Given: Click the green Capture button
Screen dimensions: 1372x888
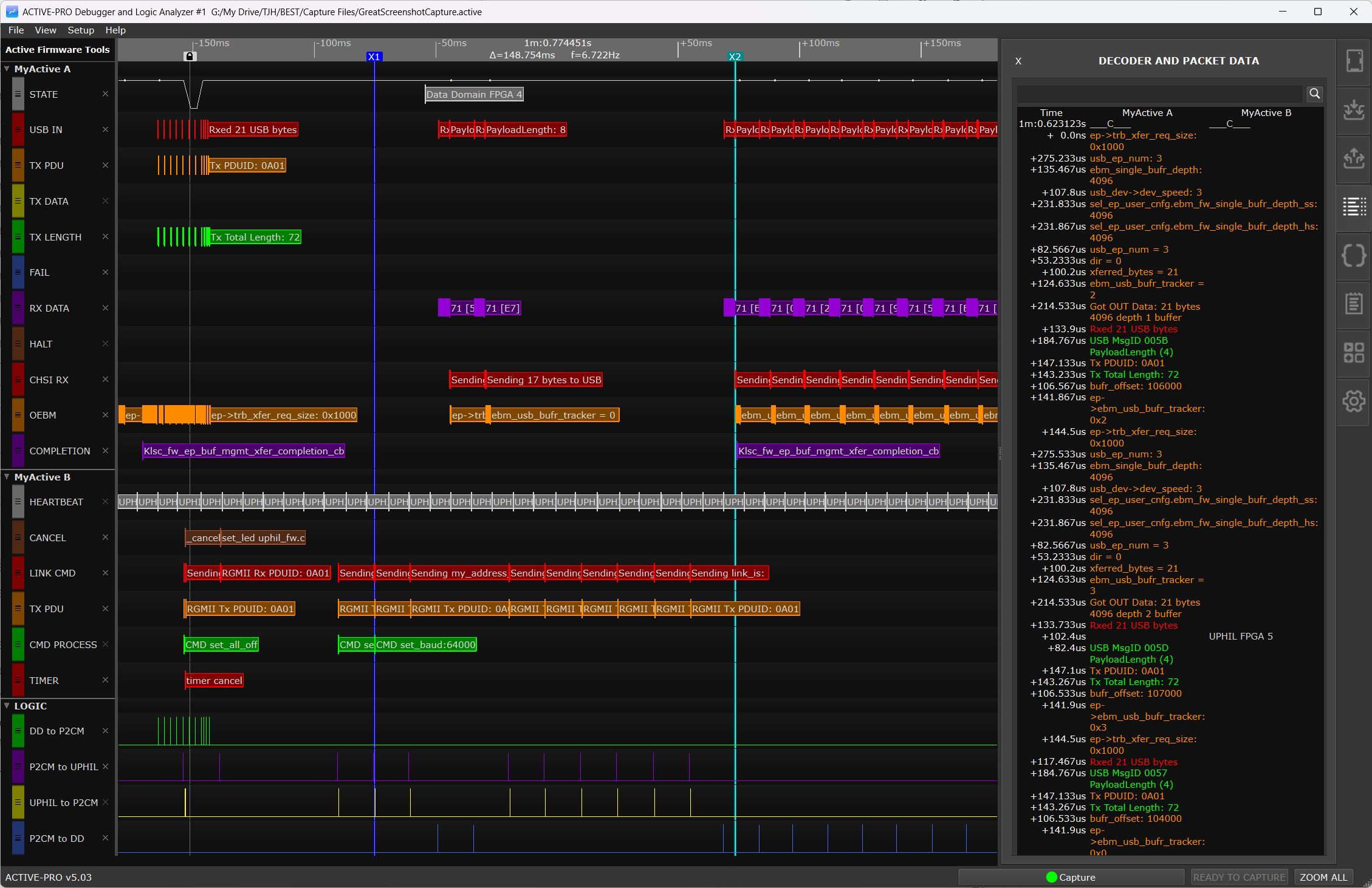Looking at the screenshot, I should coord(1071,877).
